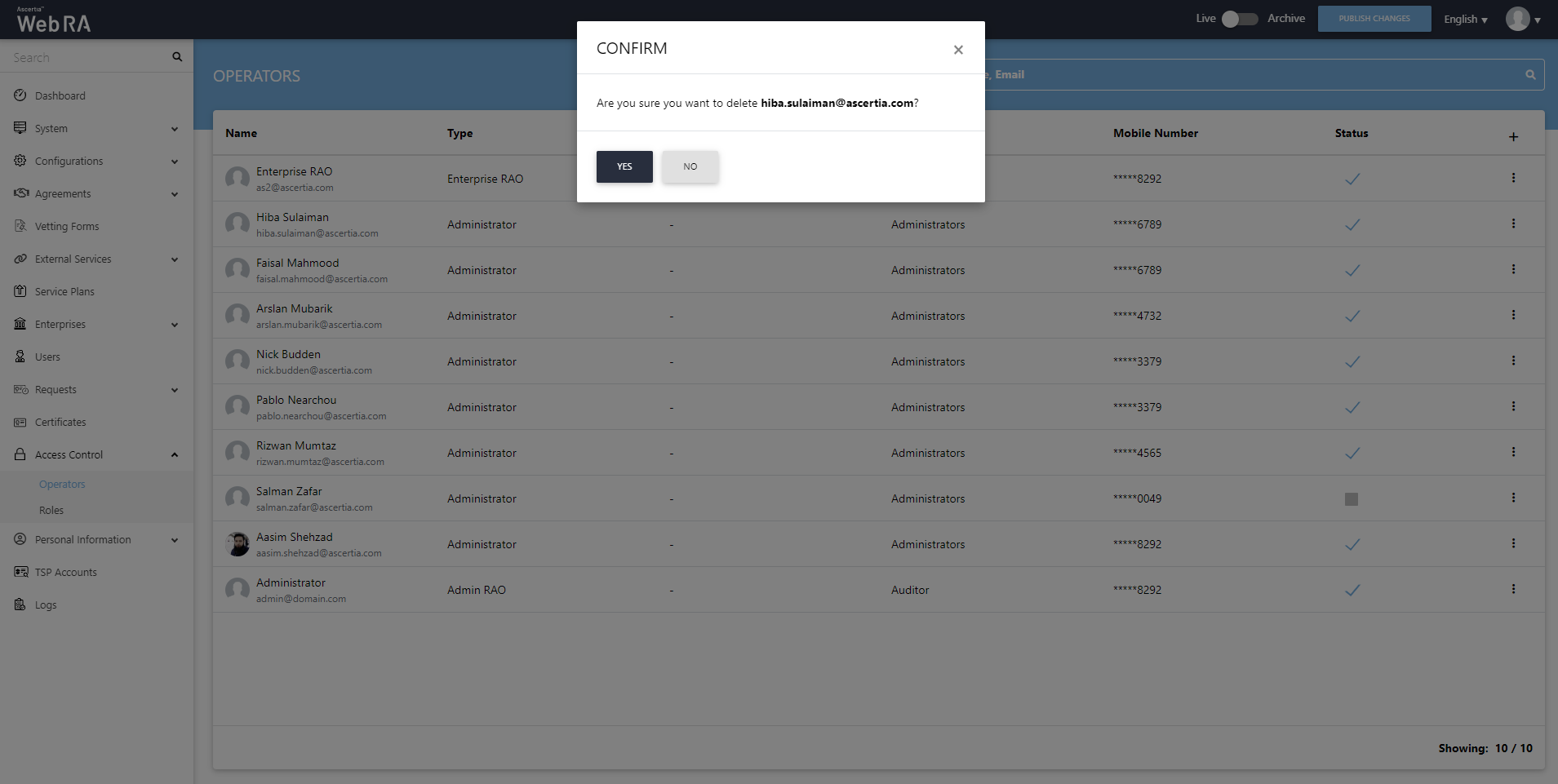Toggle status check for Hiba Sulaiman
Image resolution: width=1558 pixels, height=784 pixels.
[x=1352, y=224]
